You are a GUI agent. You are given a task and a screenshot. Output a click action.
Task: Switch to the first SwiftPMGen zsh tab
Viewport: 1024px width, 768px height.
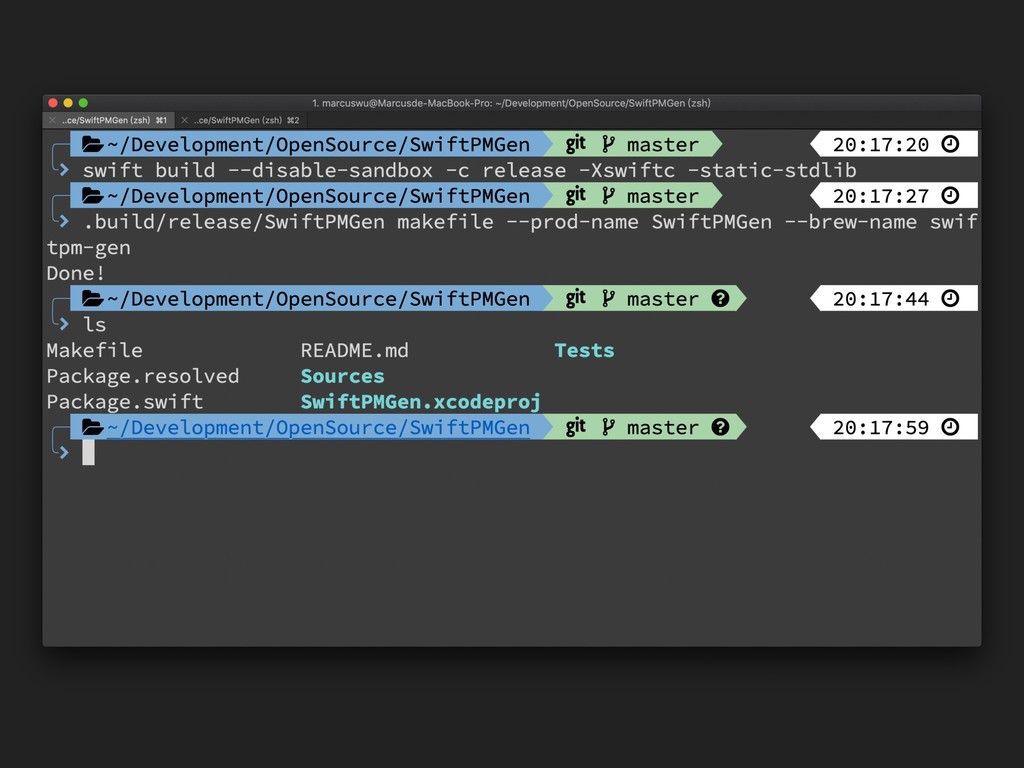click(109, 120)
